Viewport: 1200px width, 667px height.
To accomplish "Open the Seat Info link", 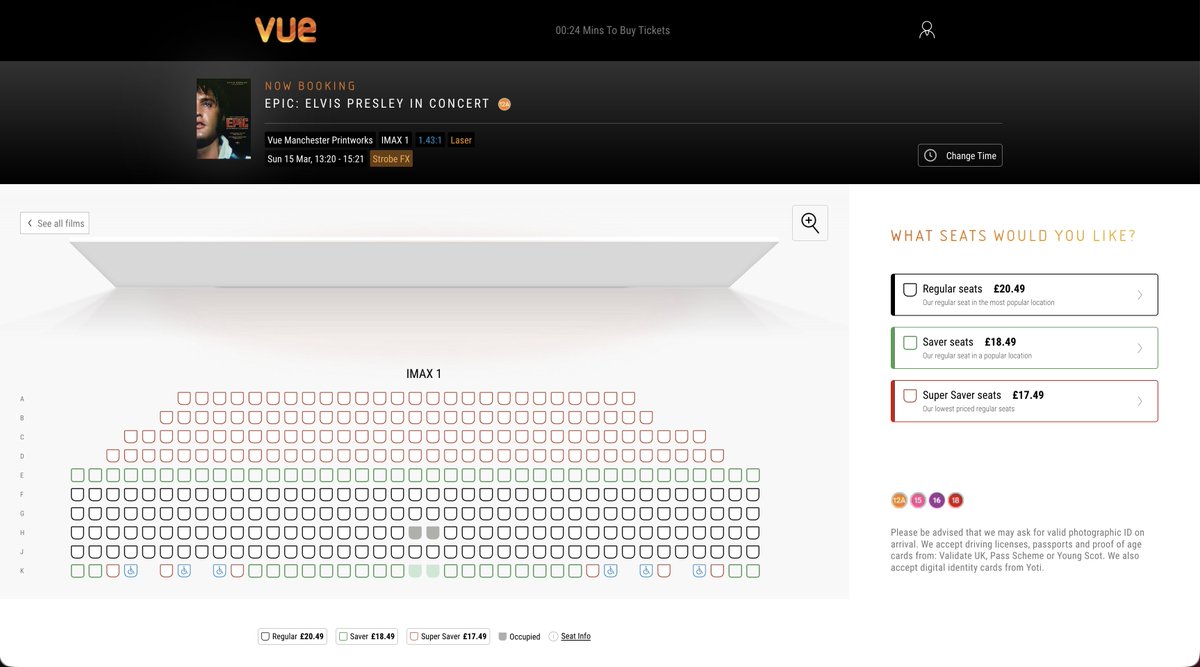I will point(576,636).
